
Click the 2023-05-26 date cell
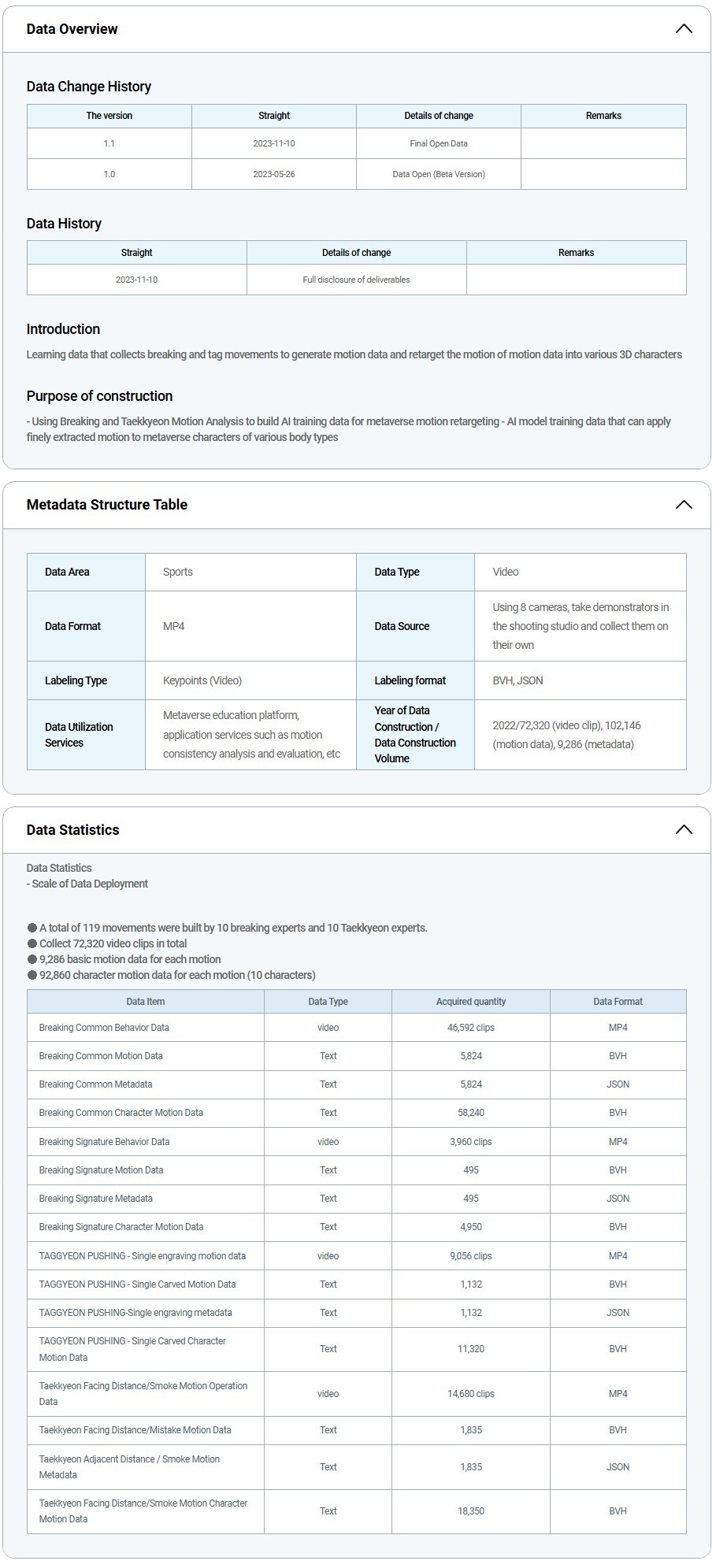[x=273, y=174]
